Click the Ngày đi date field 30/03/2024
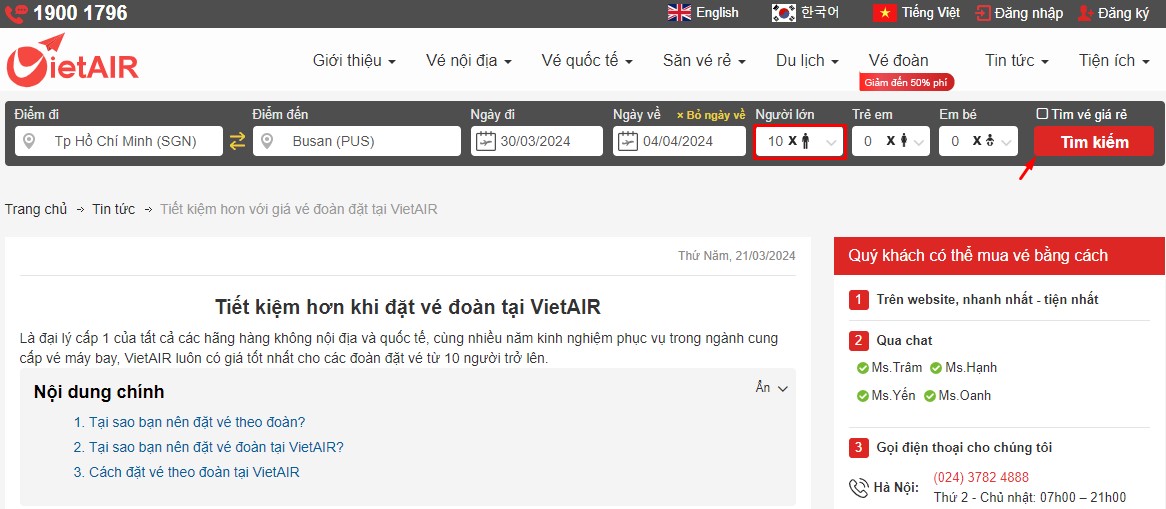1166x509 pixels. tap(537, 141)
